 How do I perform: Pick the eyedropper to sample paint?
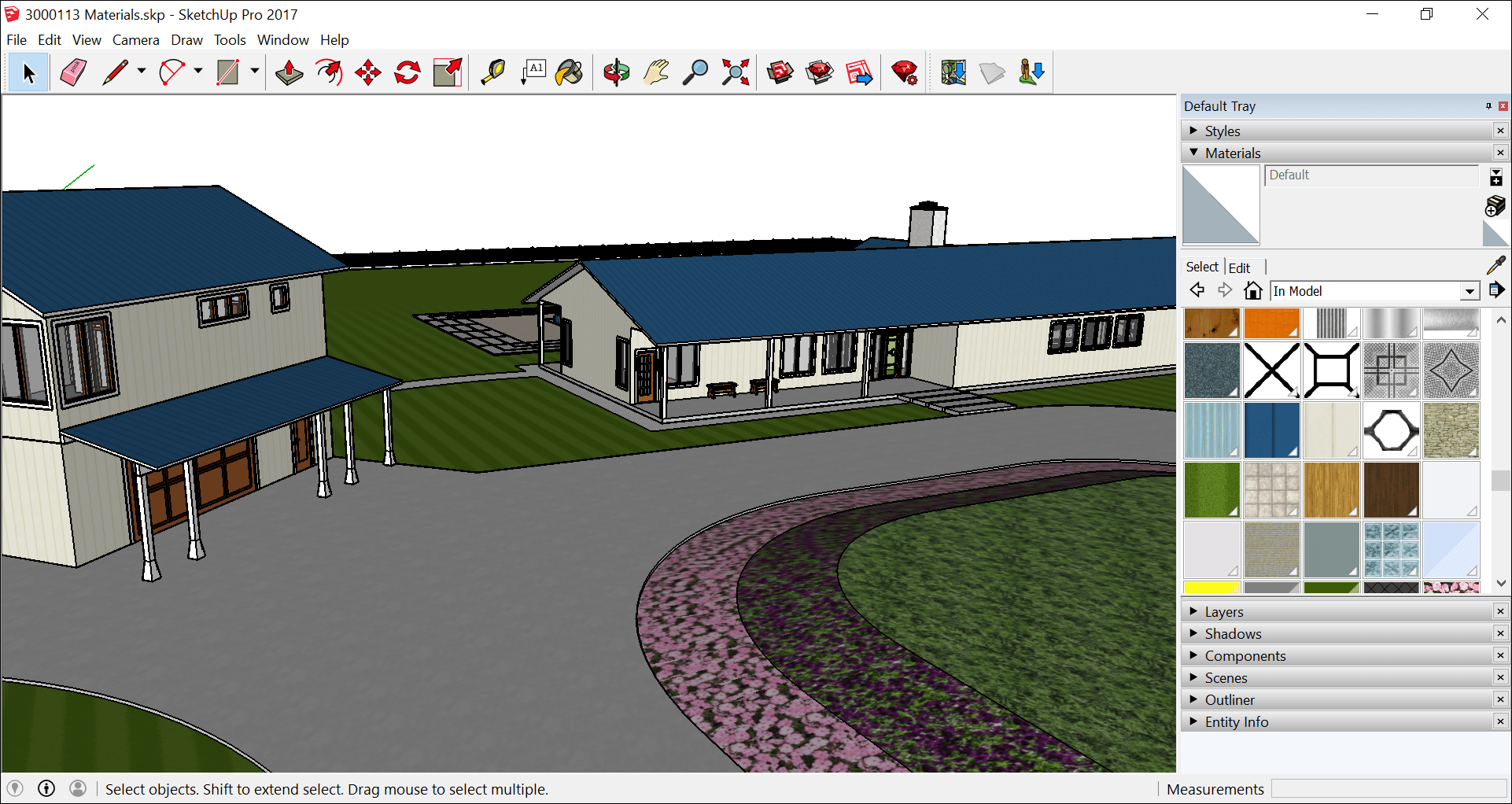tap(1495, 265)
